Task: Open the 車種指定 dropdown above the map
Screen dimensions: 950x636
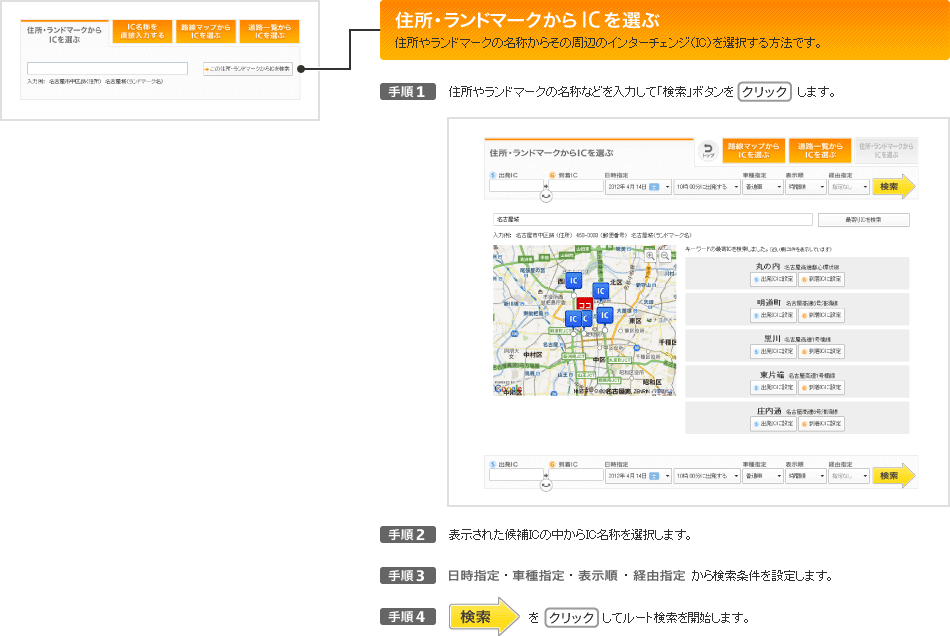Action: (x=763, y=187)
